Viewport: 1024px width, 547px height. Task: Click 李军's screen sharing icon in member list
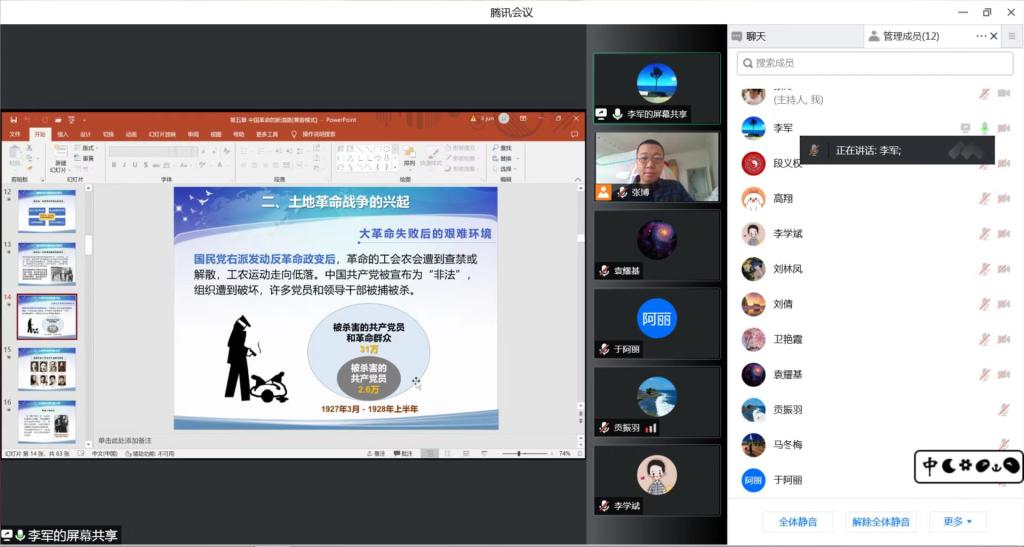click(x=965, y=128)
